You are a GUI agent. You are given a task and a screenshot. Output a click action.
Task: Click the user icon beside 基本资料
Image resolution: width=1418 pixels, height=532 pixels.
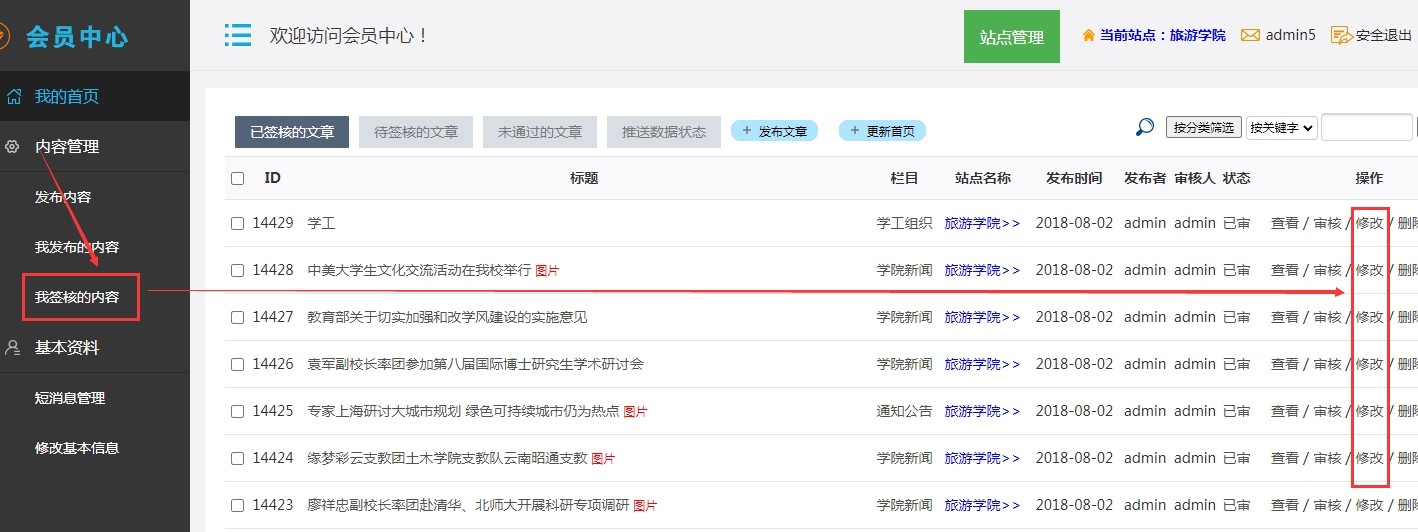pyautogui.click(x=13, y=348)
